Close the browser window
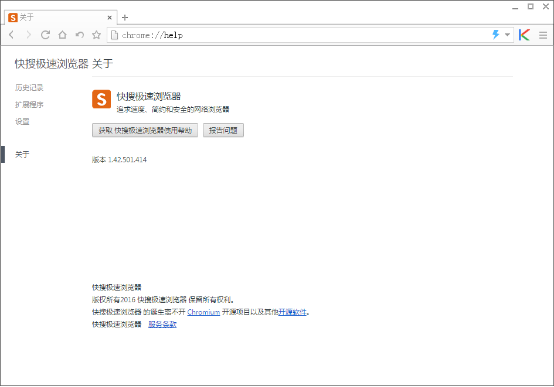554x387 pixels. 546,6
